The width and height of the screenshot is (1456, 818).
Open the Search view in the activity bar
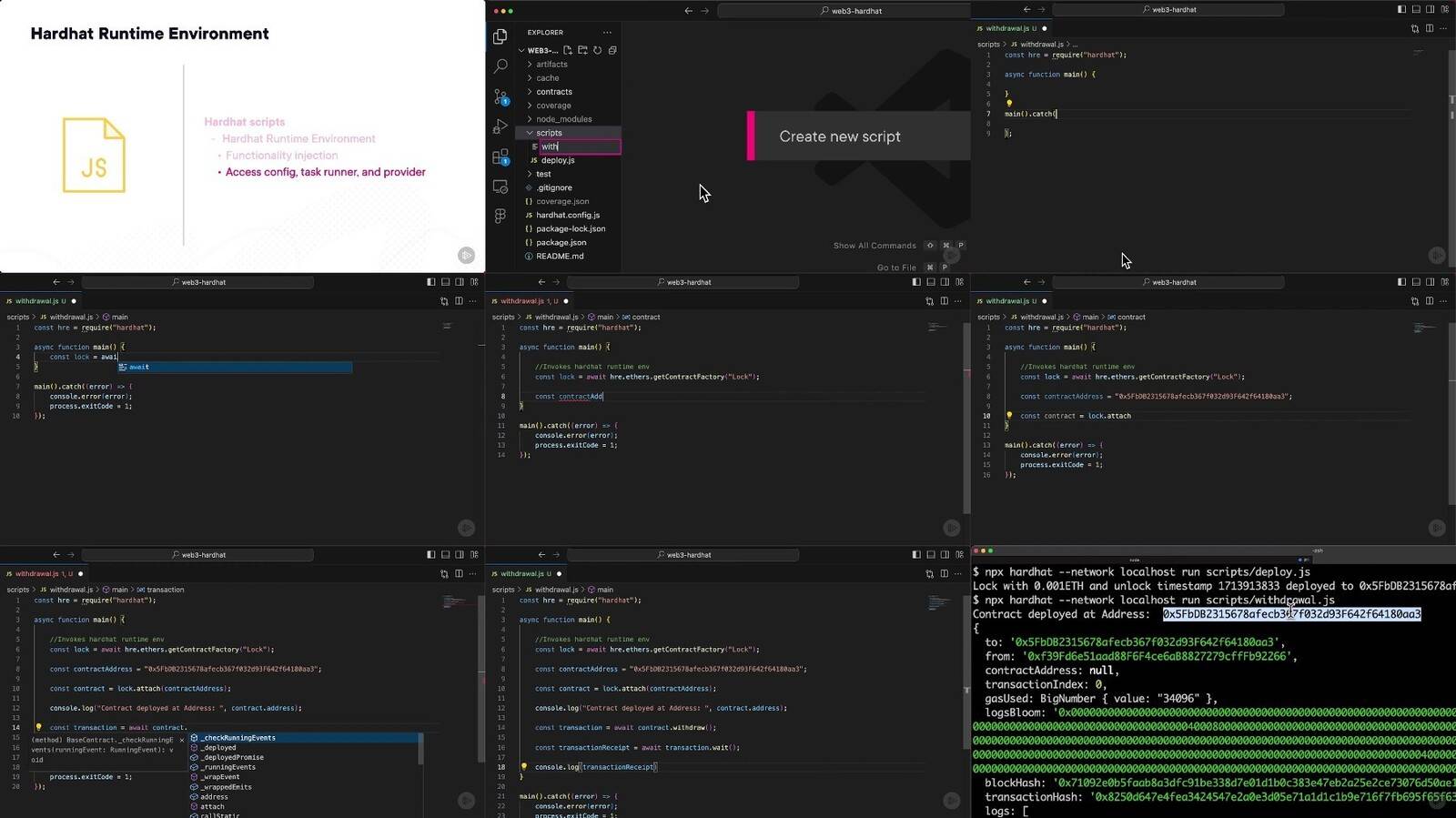click(x=500, y=66)
